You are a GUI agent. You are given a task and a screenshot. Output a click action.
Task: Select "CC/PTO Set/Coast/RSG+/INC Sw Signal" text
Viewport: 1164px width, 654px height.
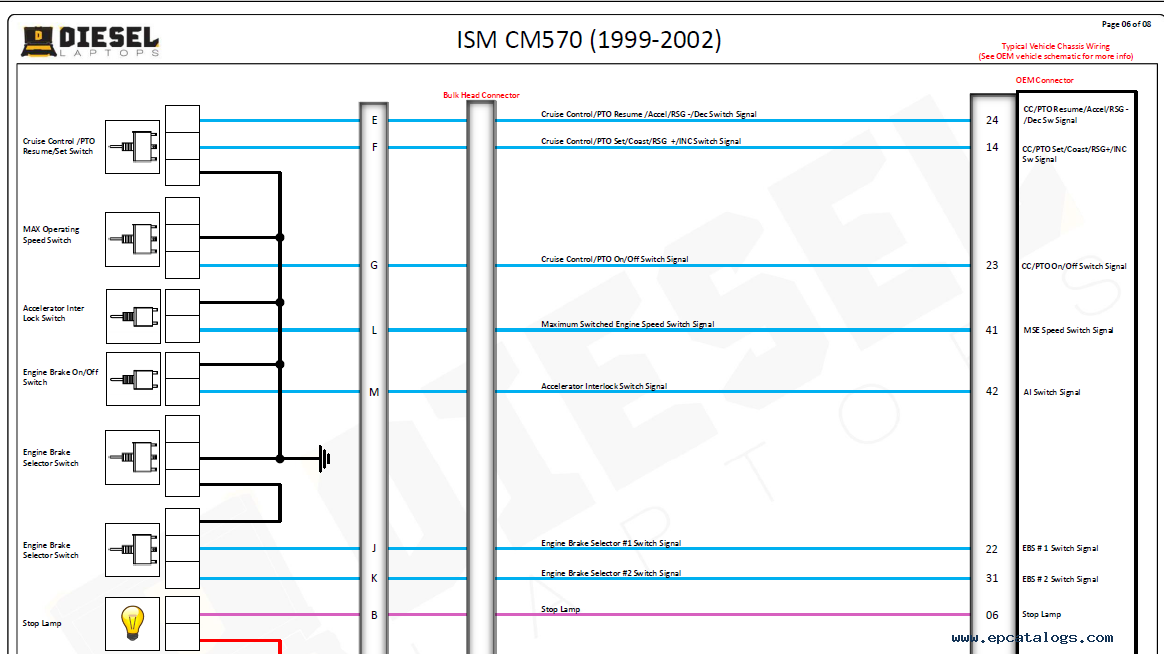click(1074, 154)
